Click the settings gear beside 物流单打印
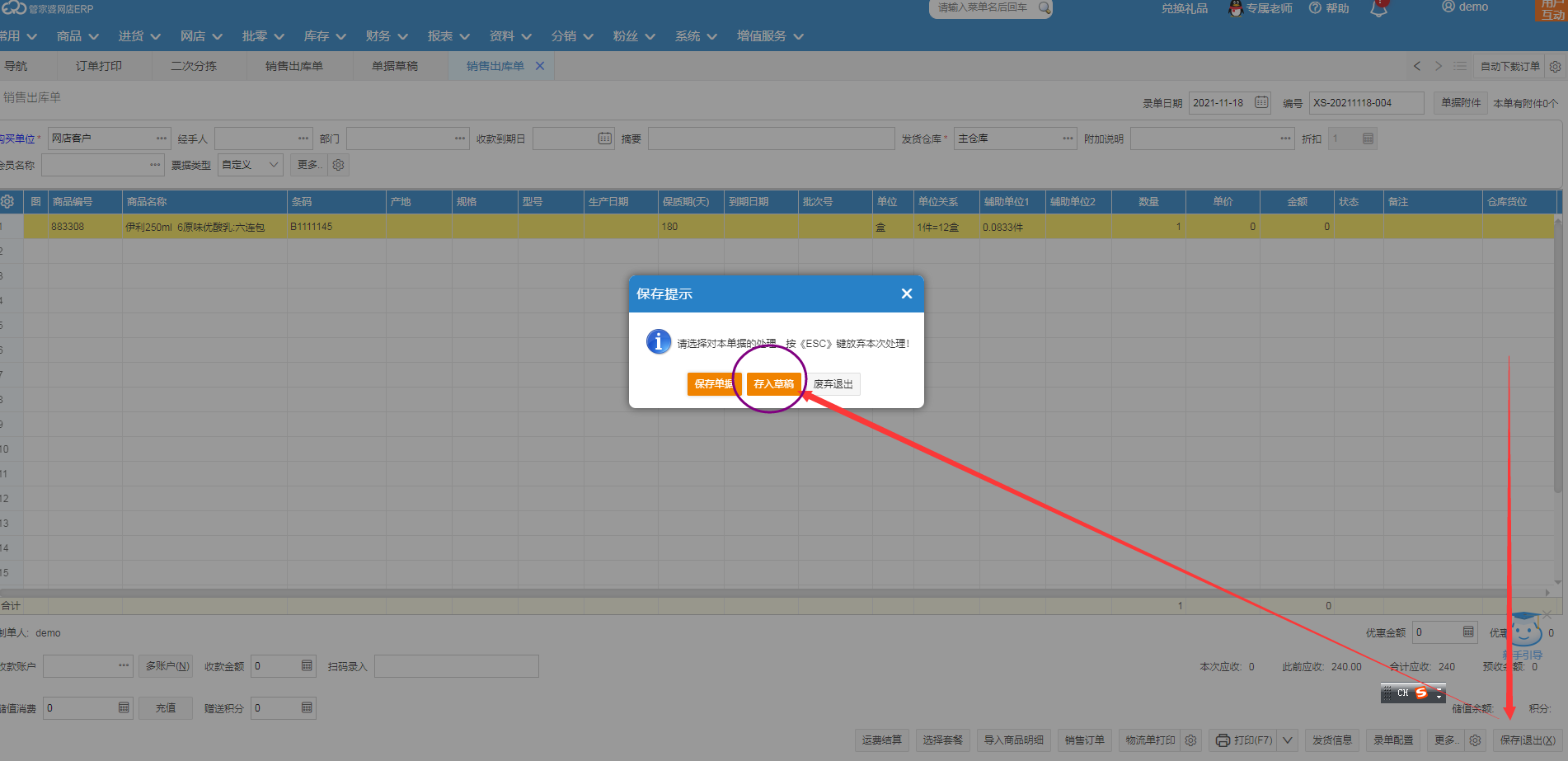 tap(1190, 740)
